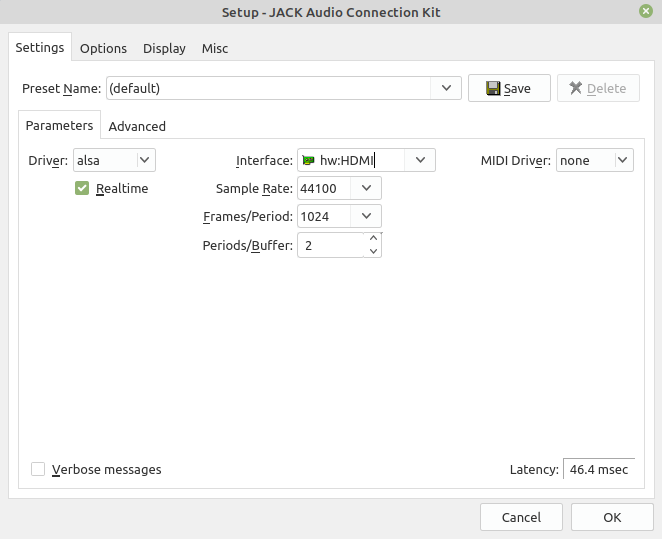Click the sound card icon in Interface field

click(x=308, y=160)
